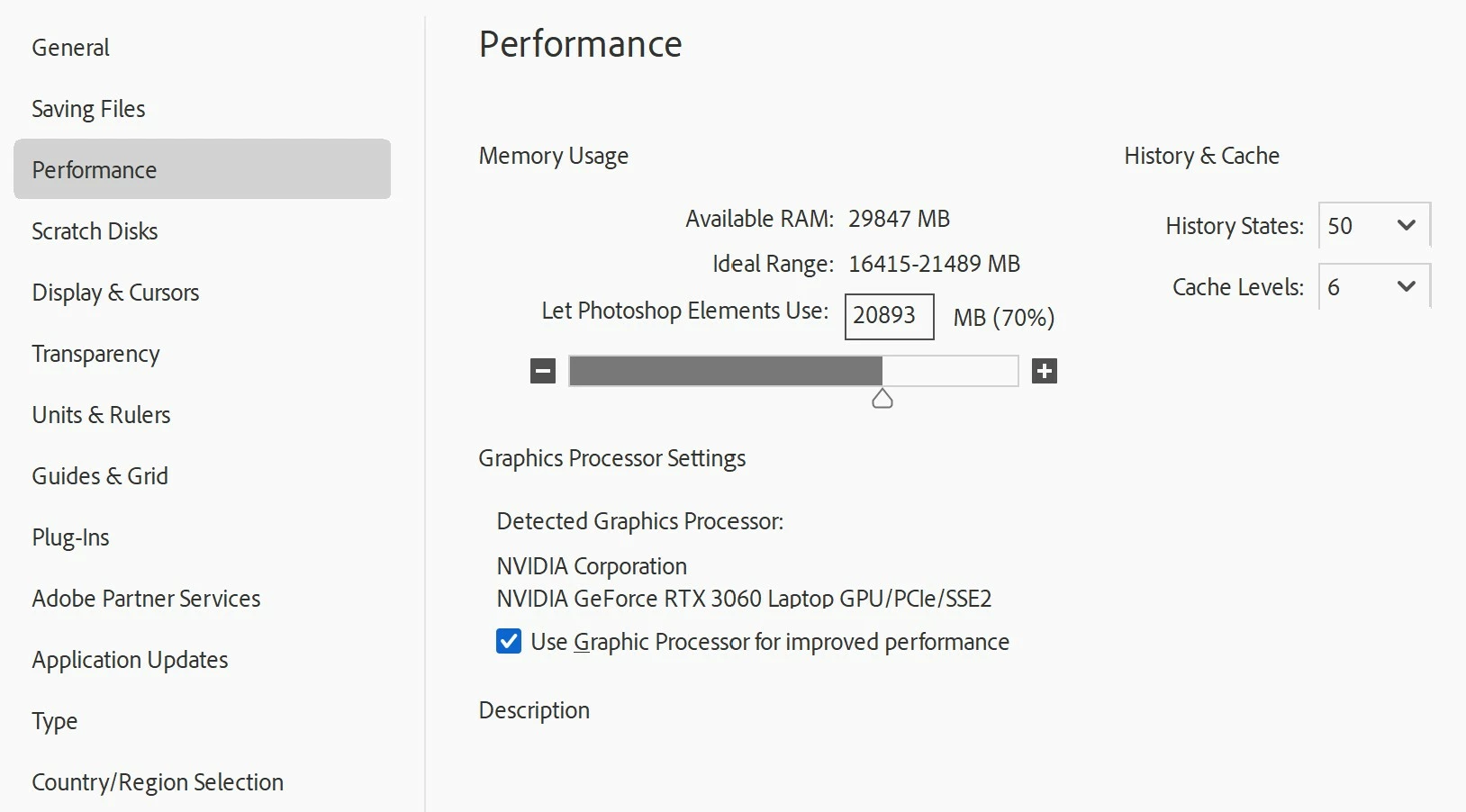Click the memory usage slider thumb

coord(882,399)
